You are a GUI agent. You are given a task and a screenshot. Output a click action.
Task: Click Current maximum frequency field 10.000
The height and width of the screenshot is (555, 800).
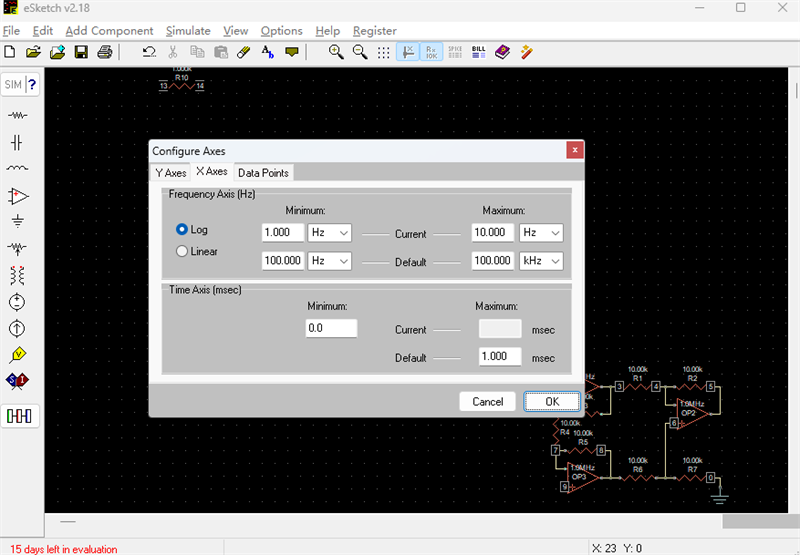tap(492, 233)
